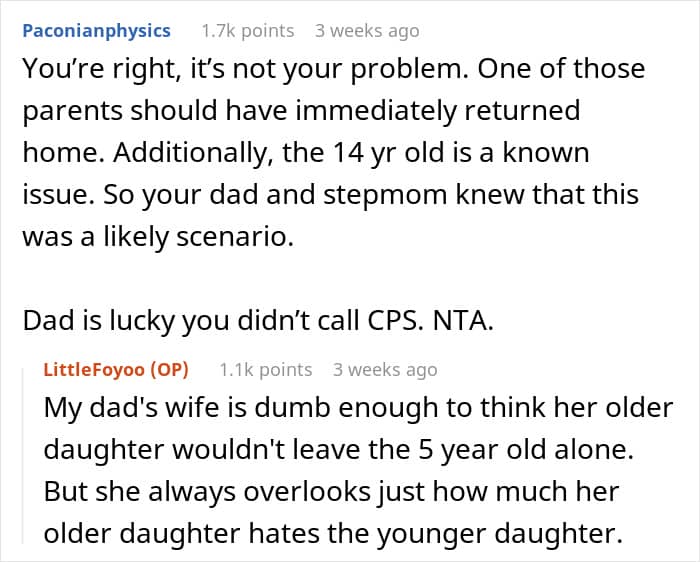This screenshot has width=700, height=562.
Task: Click the line starting 'But she always overlooks'
Action: click(331, 491)
